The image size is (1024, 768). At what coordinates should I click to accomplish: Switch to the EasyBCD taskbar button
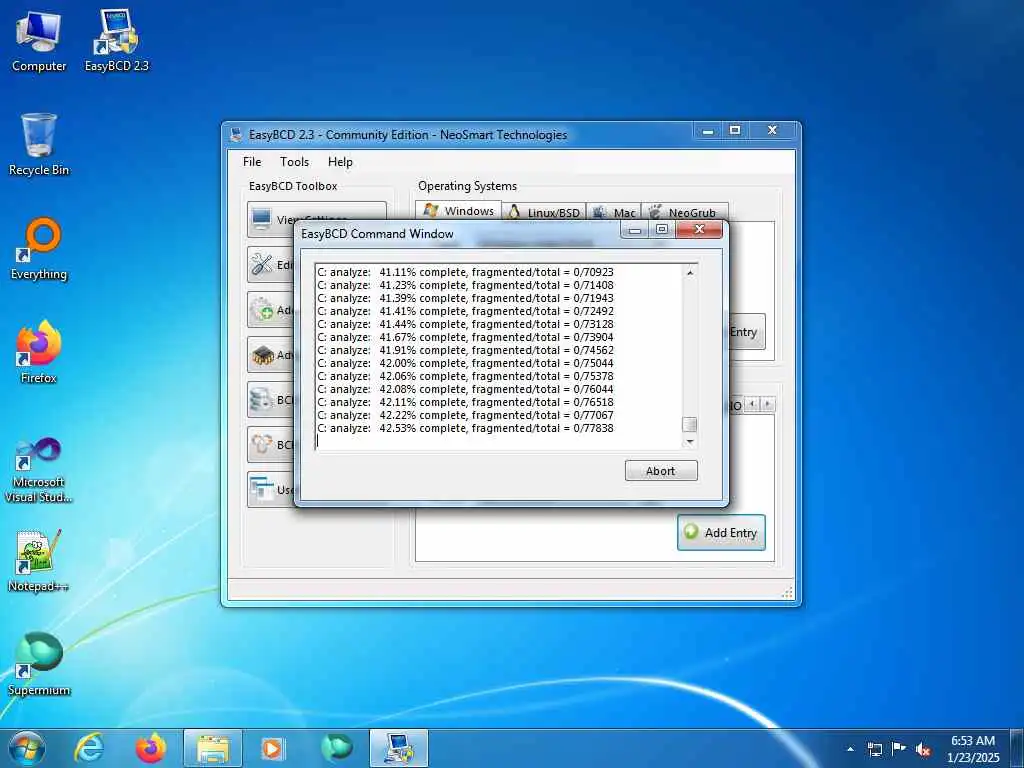399,748
